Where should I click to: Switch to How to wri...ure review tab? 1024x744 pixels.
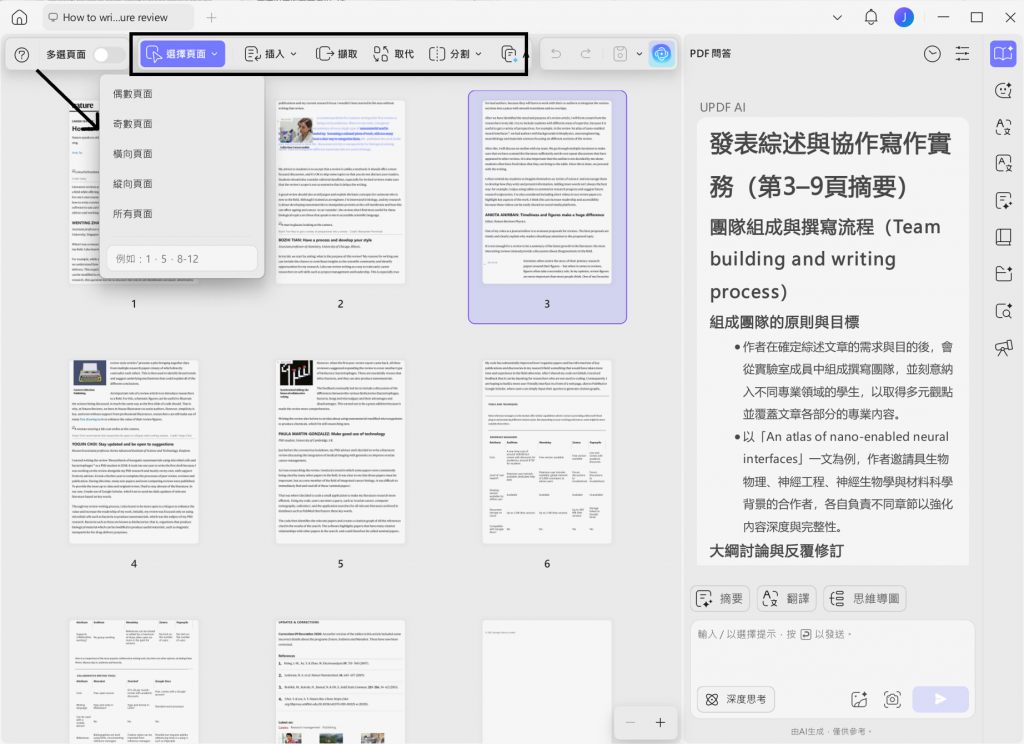tap(118, 18)
